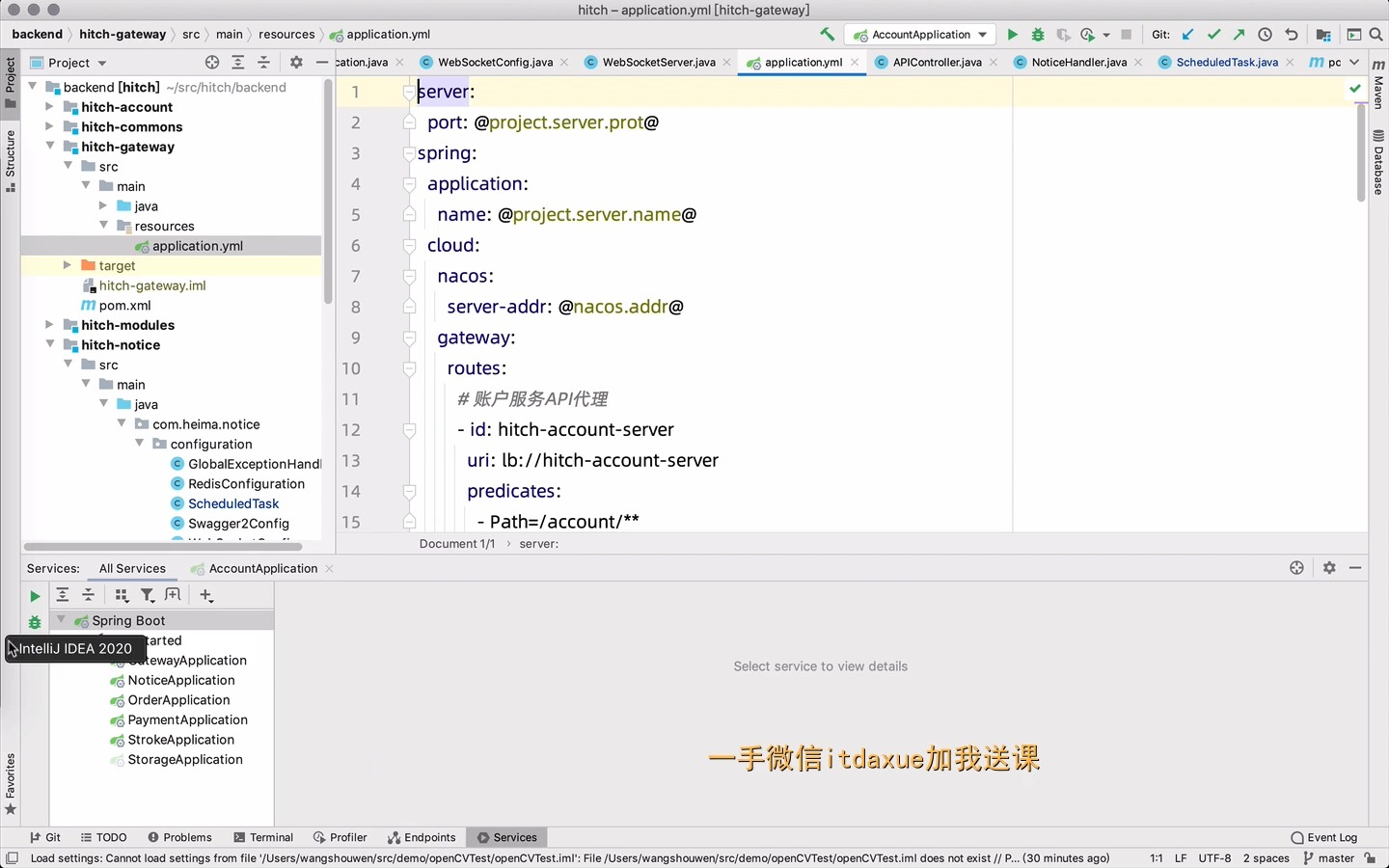1389x868 pixels.
Task: Click the resources breadcrumb in navigation bar
Action: coord(286,34)
